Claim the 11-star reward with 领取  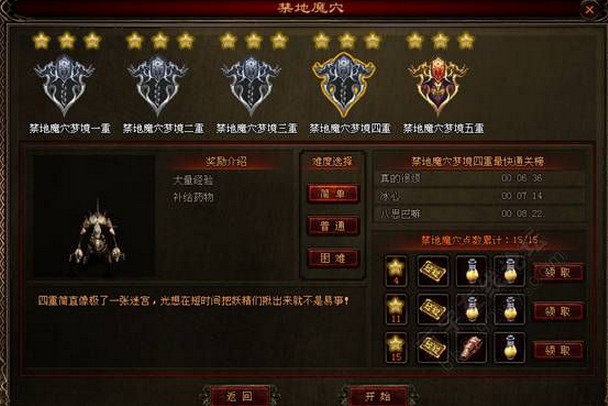tap(558, 311)
